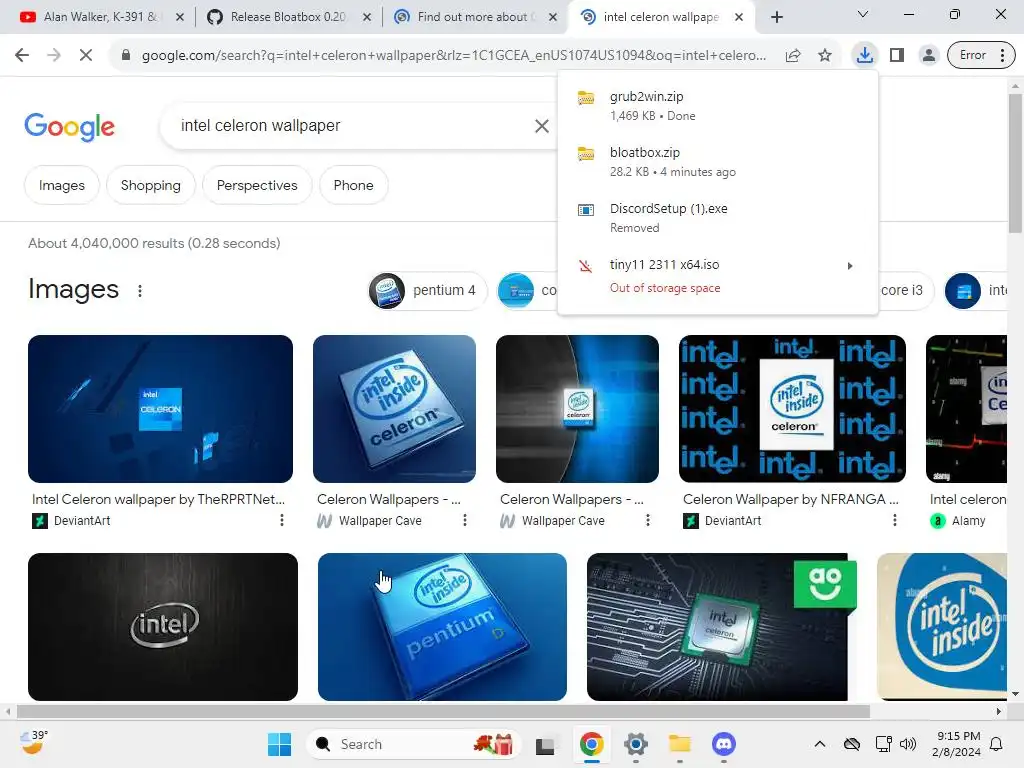
Task: Click the Intel Celeron wallpaper by TheRPRTNet title
Action: 159,500
